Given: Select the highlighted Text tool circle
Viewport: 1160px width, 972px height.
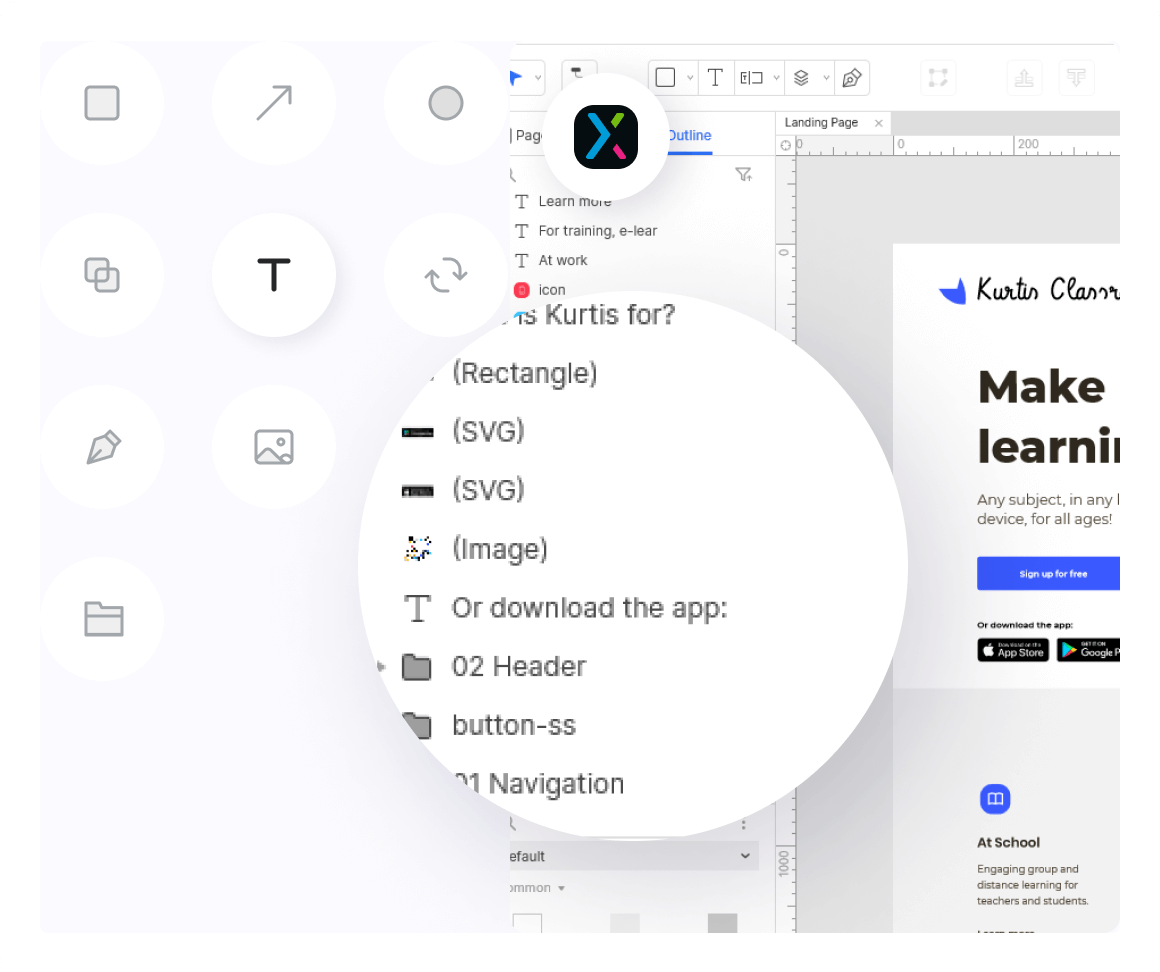Looking at the screenshot, I should pyautogui.click(x=274, y=275).
